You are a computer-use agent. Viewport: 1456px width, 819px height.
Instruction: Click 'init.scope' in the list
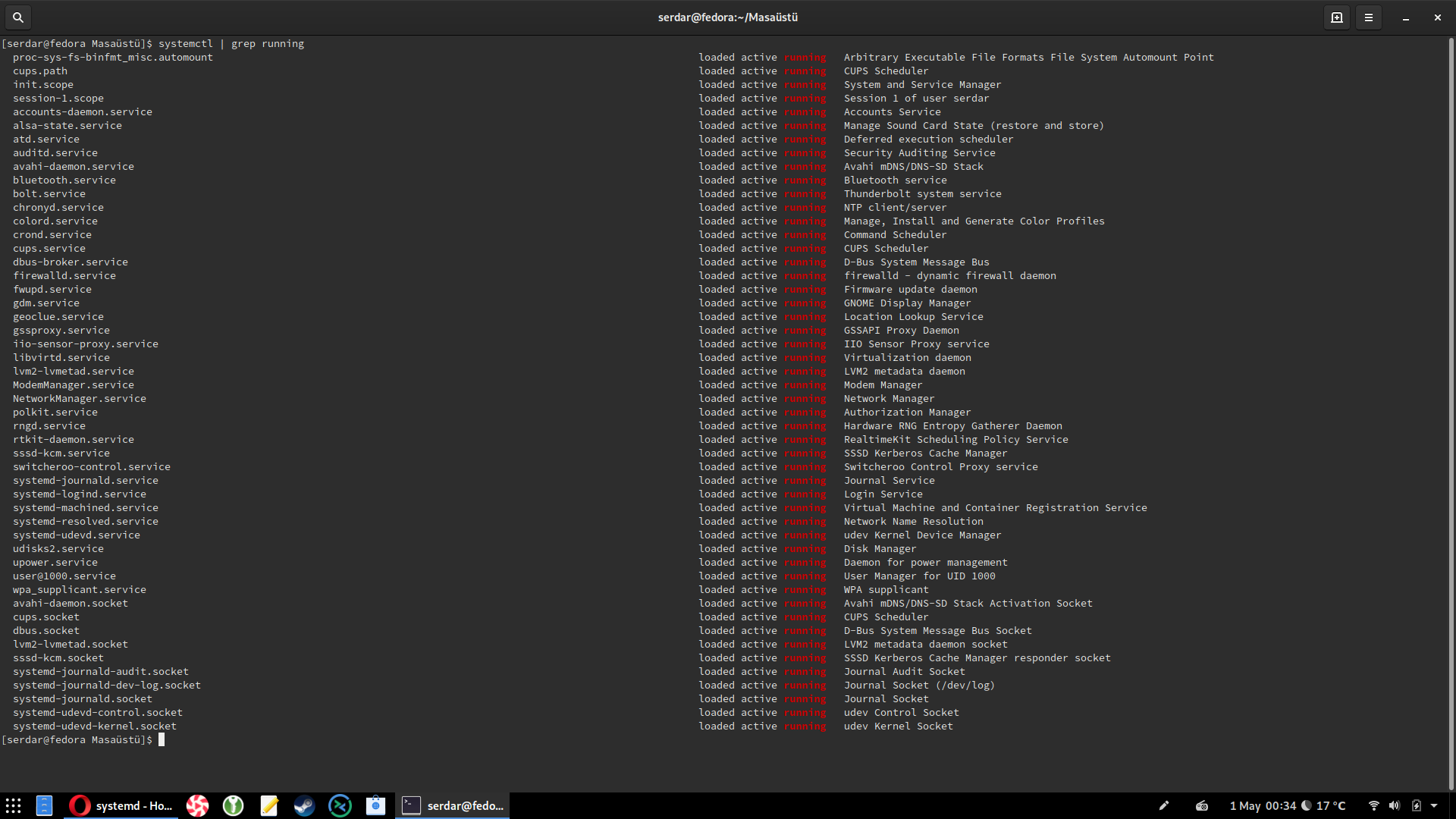coord(43,85)
